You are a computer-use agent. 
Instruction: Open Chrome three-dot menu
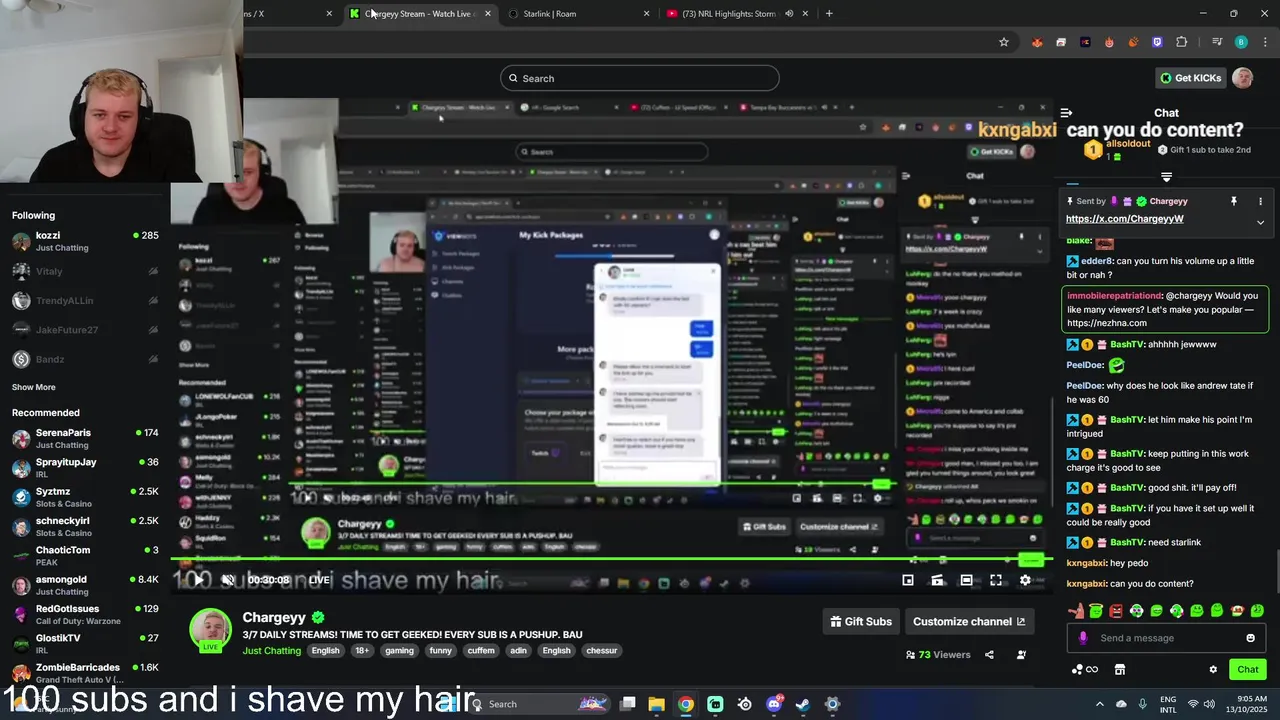coord(1263,42)
